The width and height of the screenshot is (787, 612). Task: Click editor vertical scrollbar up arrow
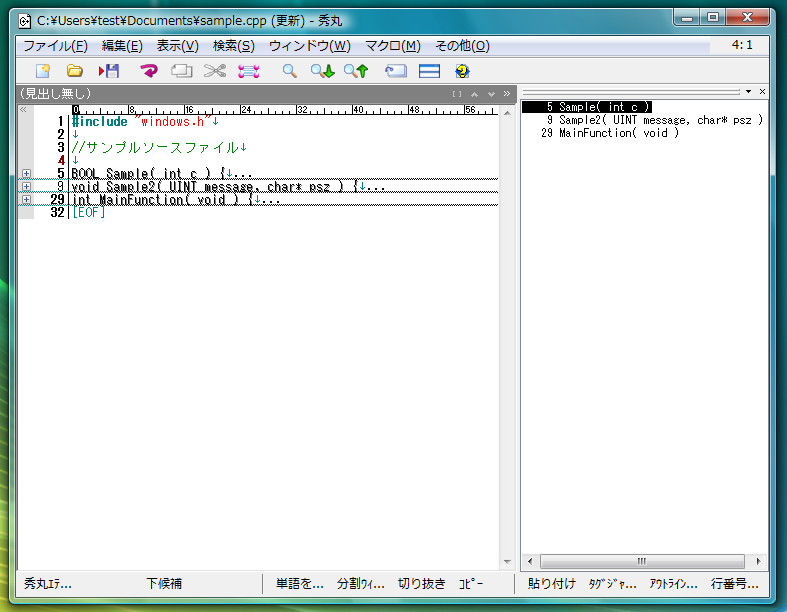pos(507,113)
